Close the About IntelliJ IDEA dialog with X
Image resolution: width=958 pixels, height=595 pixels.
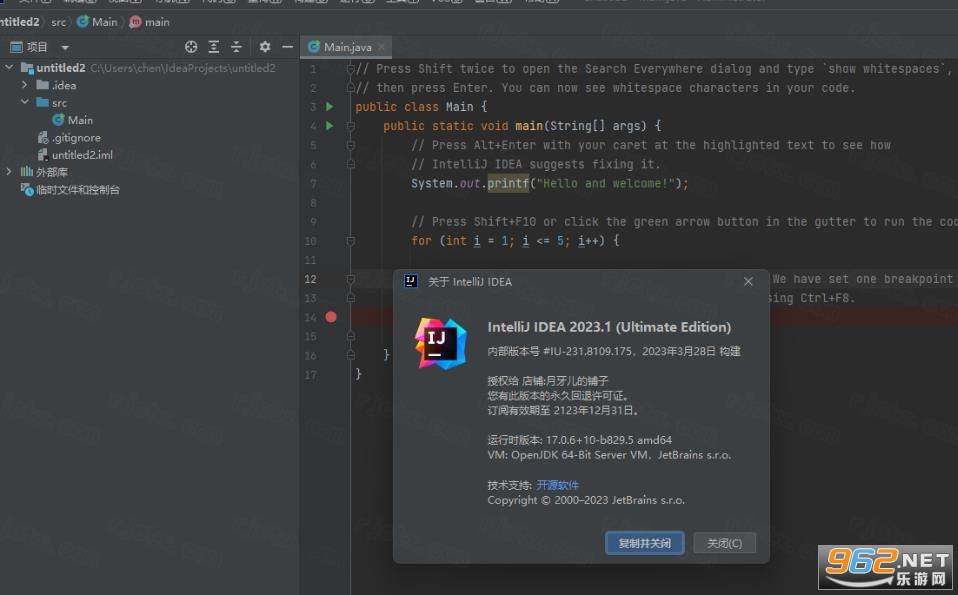click(748, 282)
